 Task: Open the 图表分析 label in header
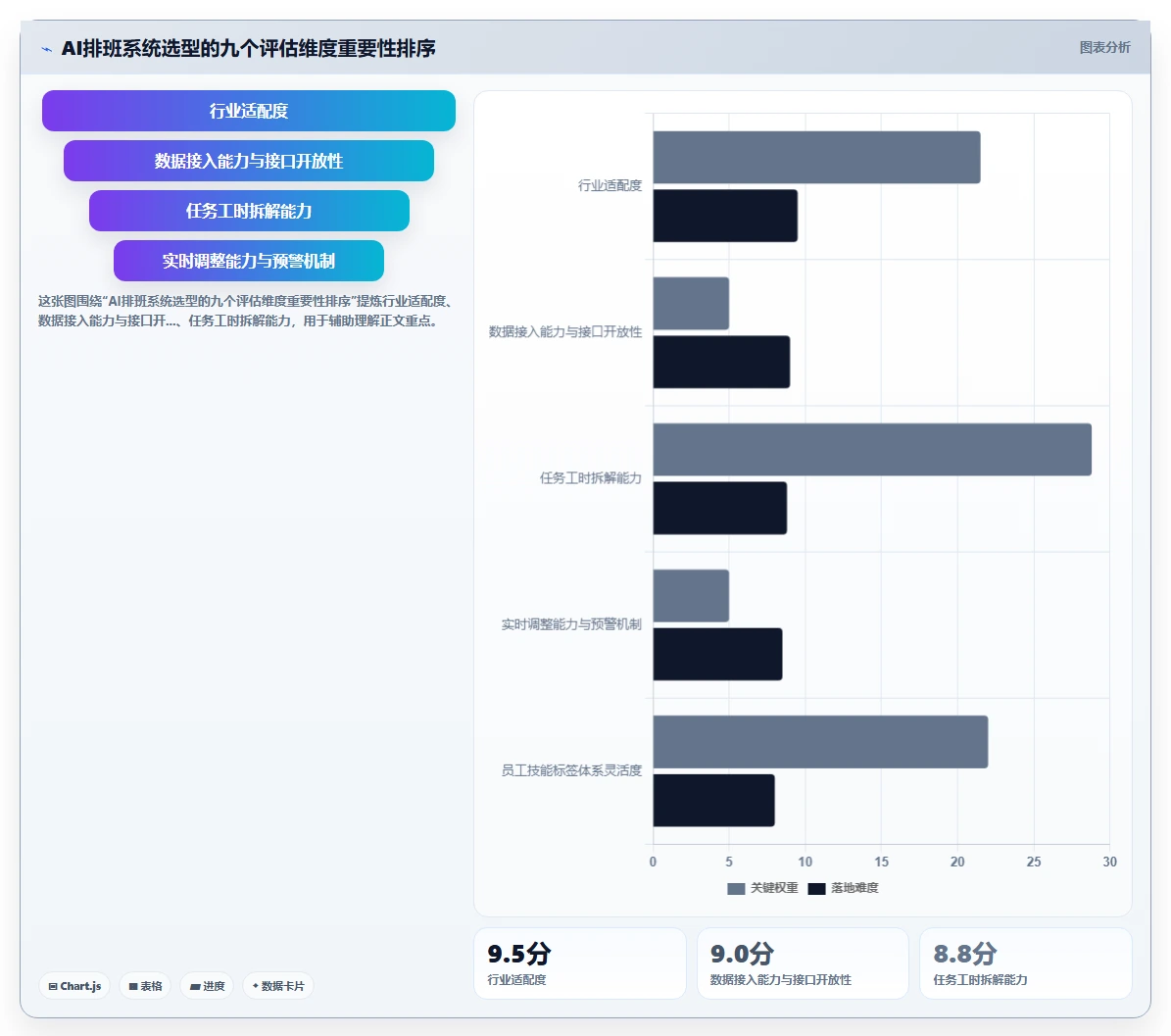(1104, 48)
